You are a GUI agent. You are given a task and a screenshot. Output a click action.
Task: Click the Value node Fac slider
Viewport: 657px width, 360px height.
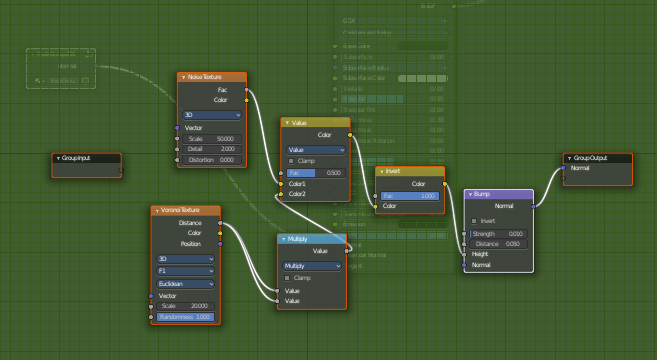(x=316, y=173)
